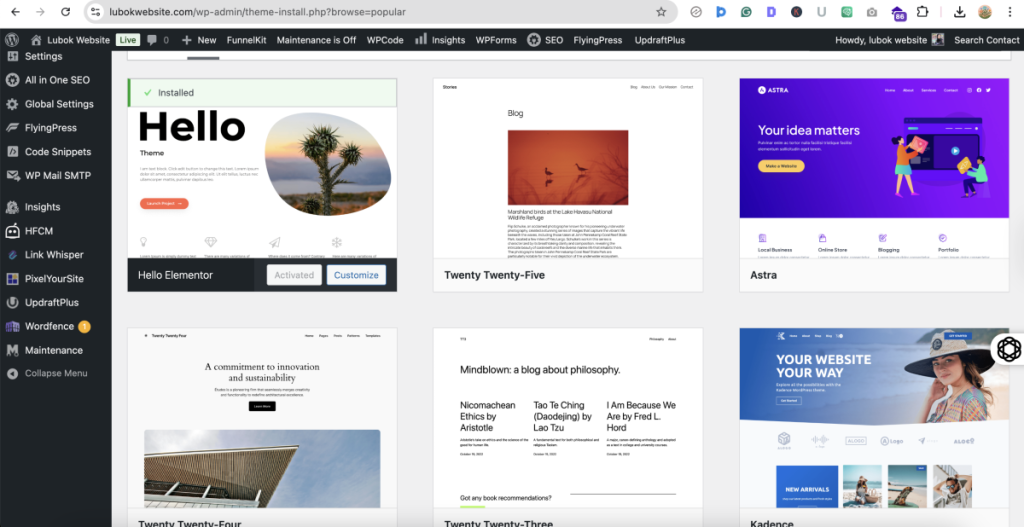This screenshot has height=527, width=1024.
Task: Open Maintenance in the sidebar
Action: click(56, 350)
